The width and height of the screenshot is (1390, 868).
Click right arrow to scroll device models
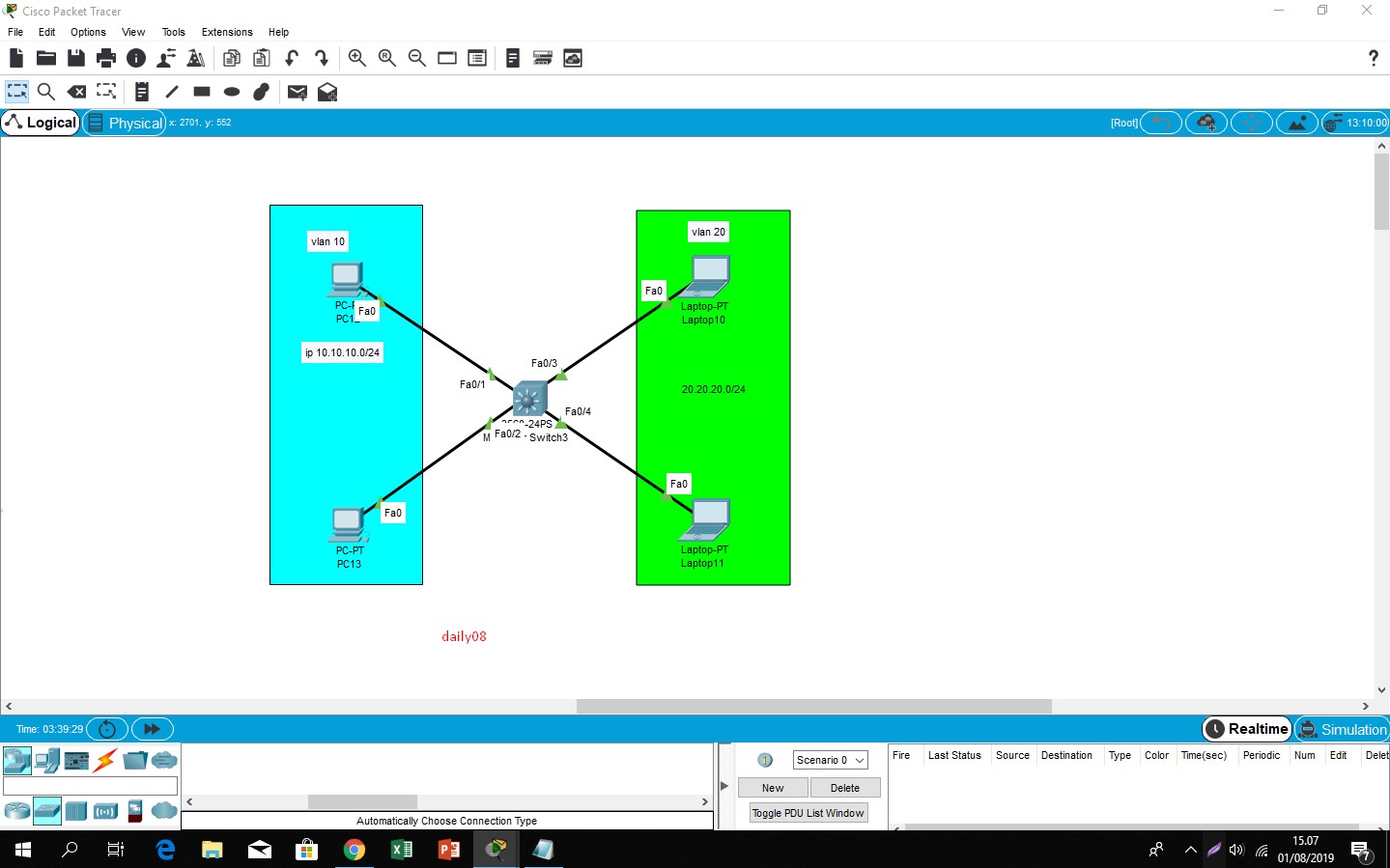(704, 801)
